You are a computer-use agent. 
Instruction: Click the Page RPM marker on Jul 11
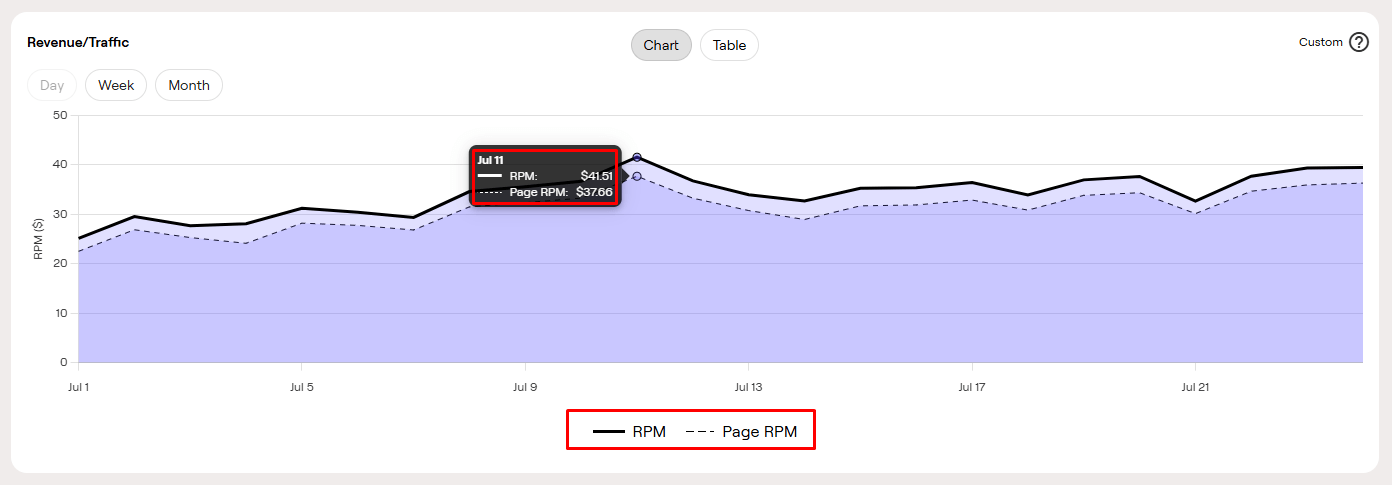click(637, 176)
